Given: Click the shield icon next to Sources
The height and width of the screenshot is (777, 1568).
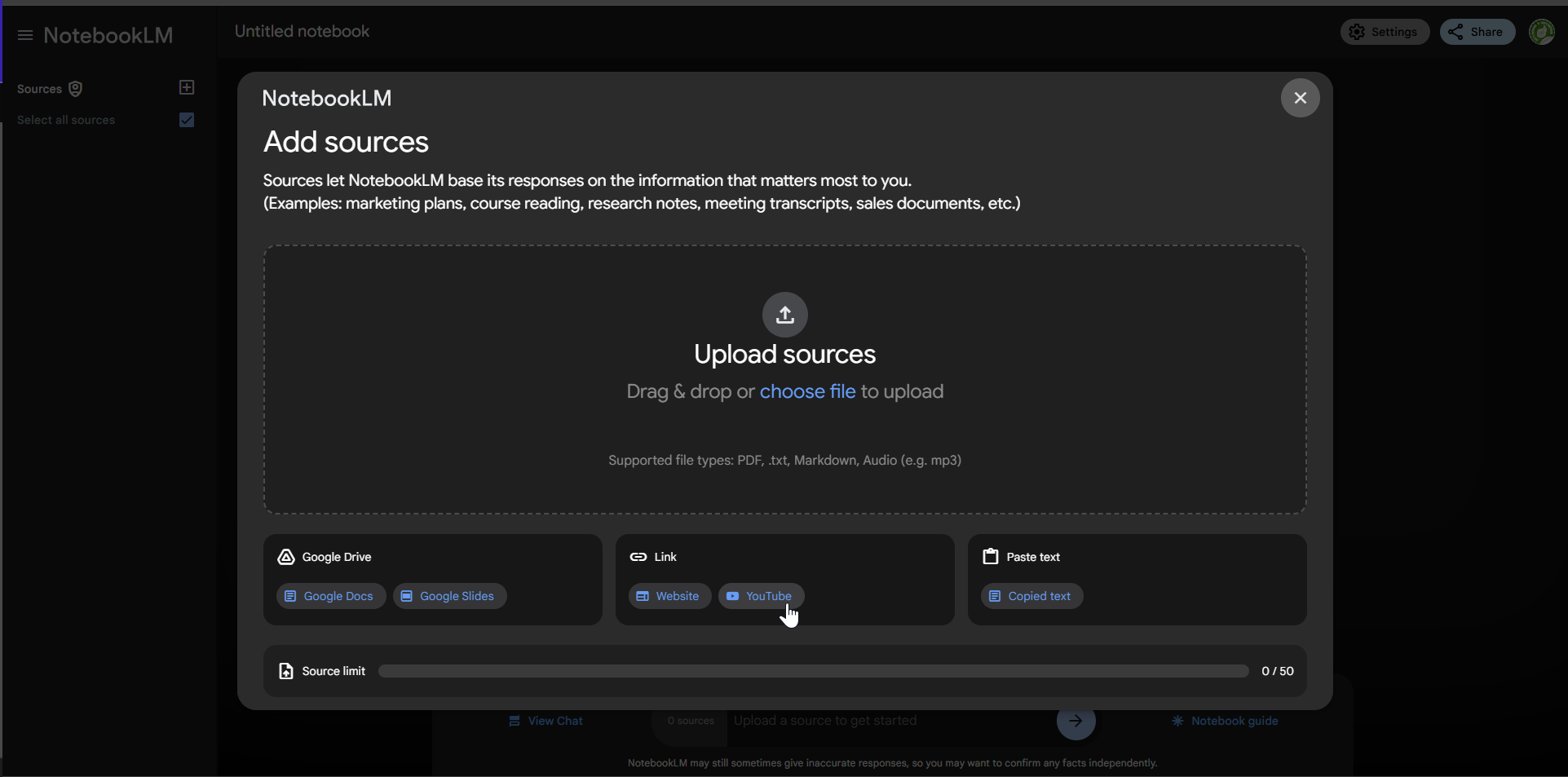Looking at the screenshot, I should tap(76, 89).
